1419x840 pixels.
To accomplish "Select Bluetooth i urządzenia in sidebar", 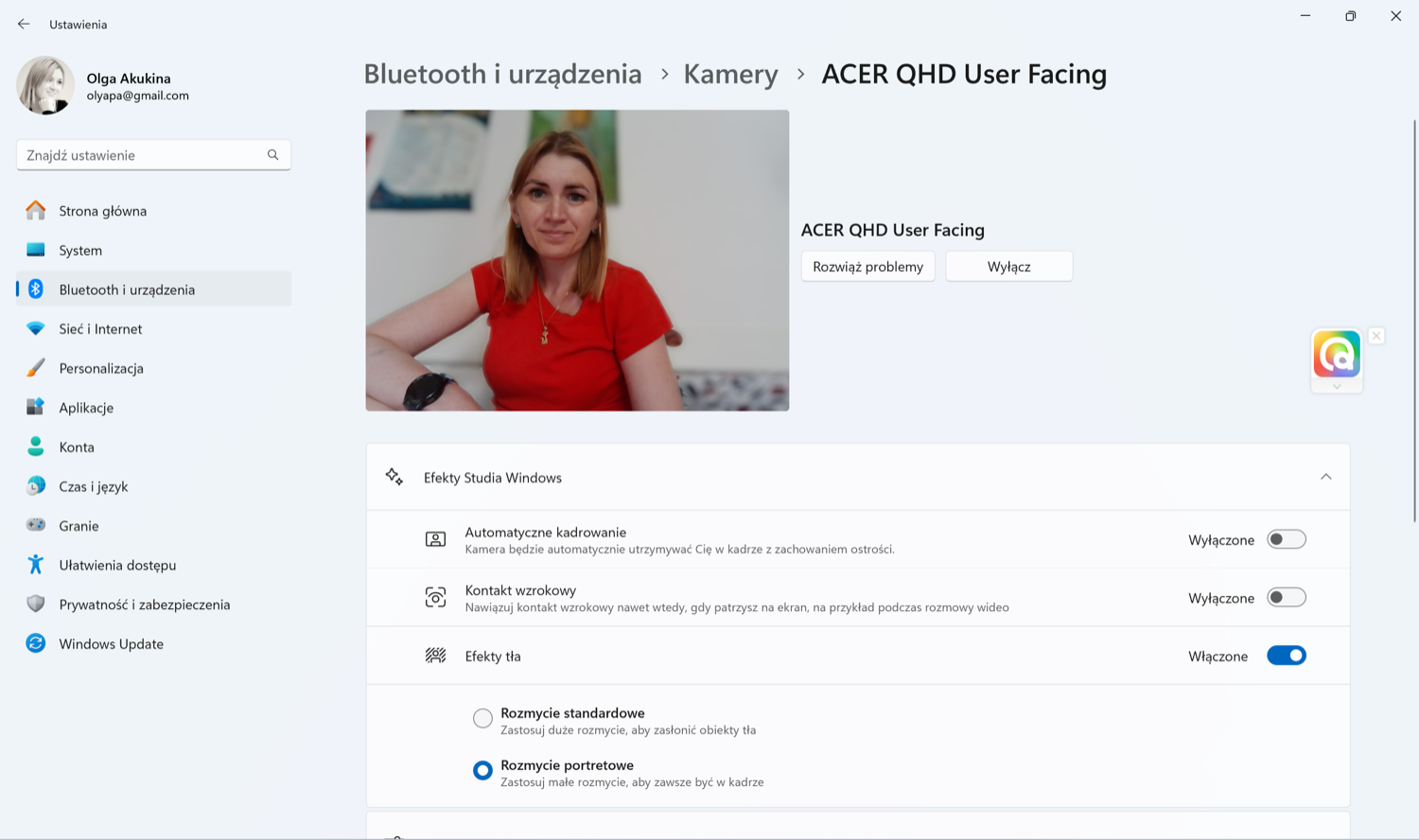I will 153,289.
